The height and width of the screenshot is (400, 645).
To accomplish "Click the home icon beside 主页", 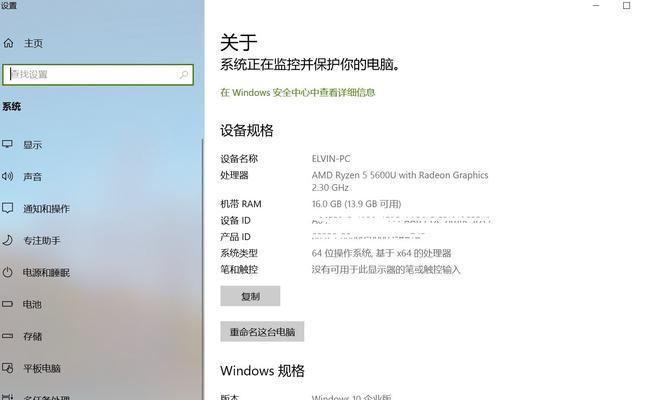I will pyautogui.click(x=8, y=43).
